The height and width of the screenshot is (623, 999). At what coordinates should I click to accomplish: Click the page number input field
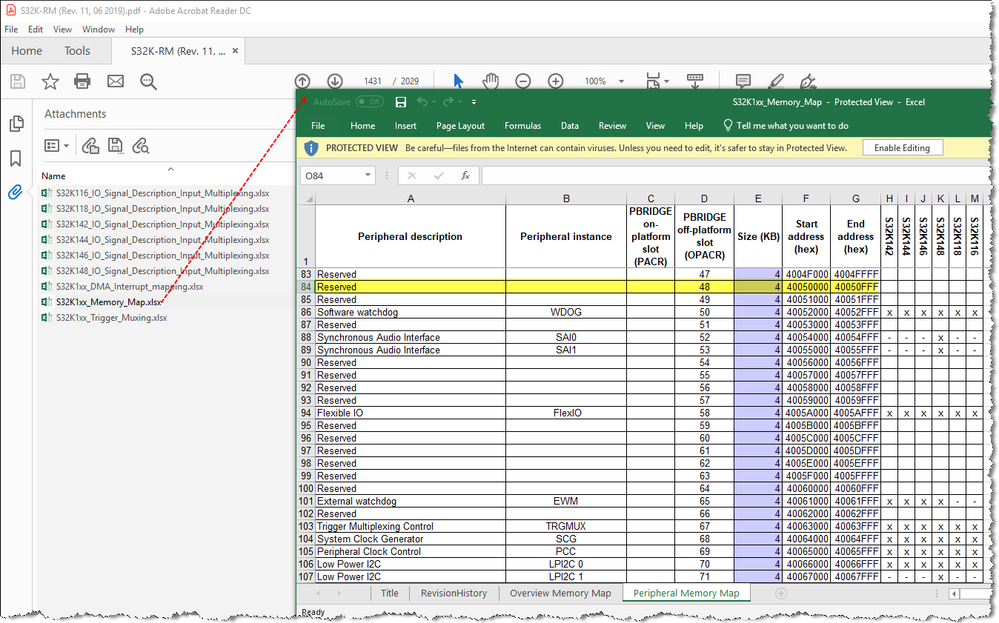tap(373, 81)
